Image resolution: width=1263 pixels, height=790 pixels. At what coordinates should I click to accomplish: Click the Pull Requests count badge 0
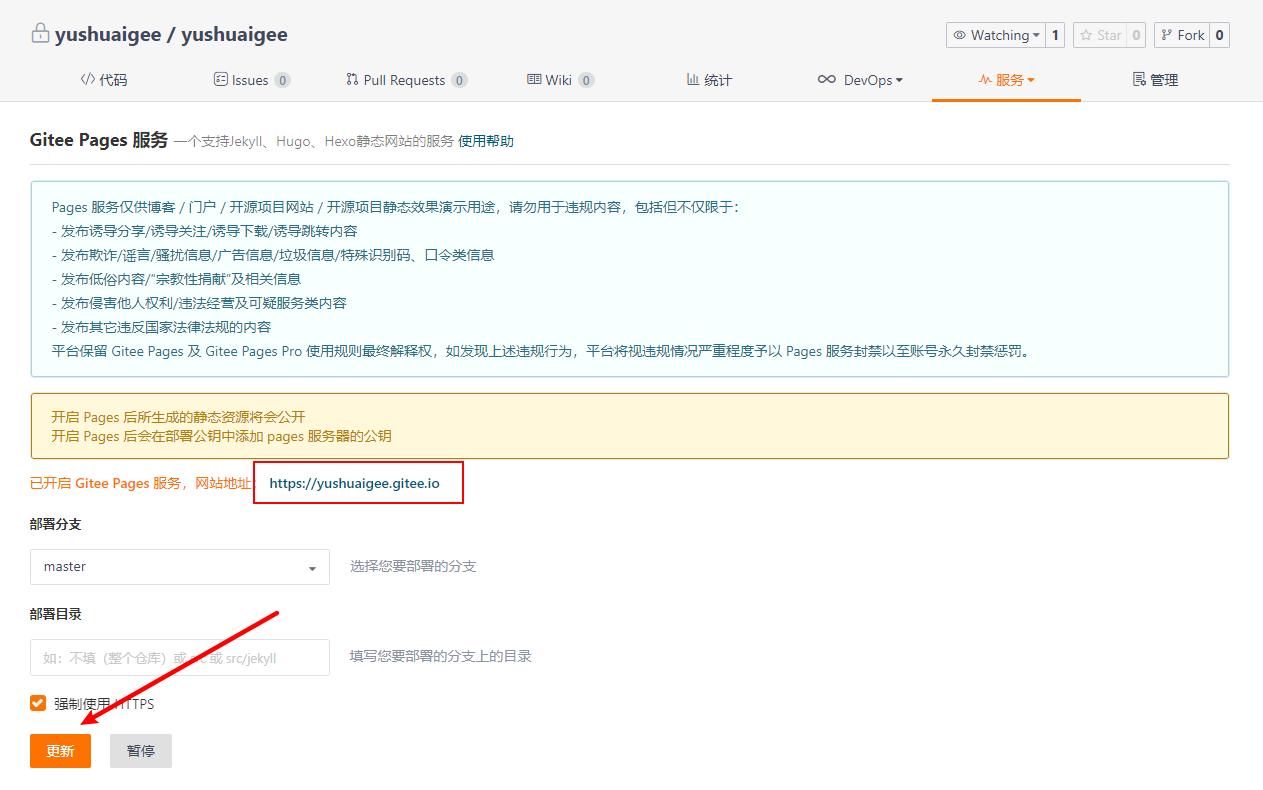[459, 80]
